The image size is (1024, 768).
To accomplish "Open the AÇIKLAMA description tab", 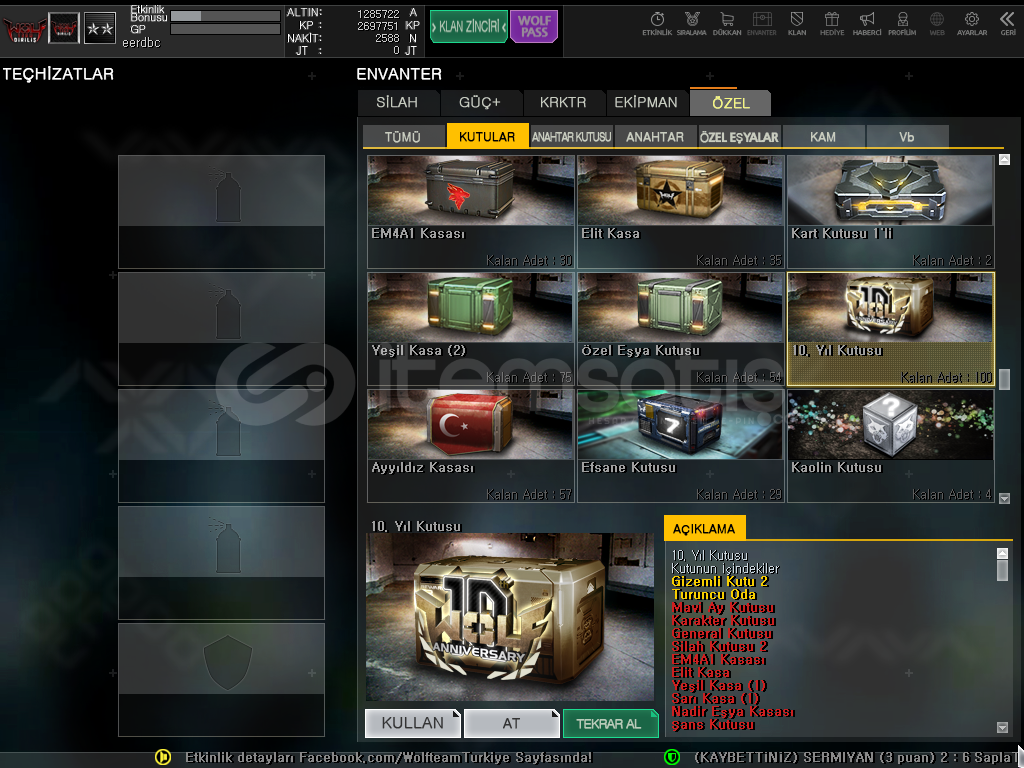I will (704, 528).
